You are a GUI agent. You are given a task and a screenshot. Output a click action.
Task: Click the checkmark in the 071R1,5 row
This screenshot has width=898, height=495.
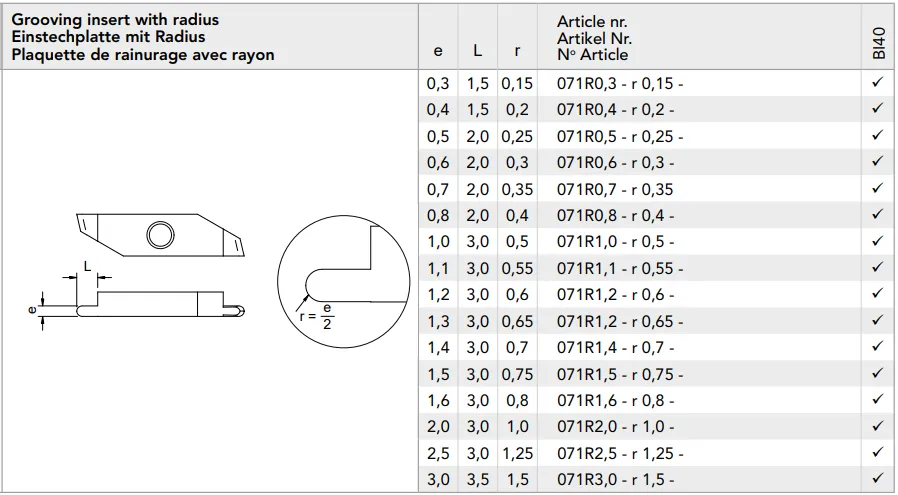877,374
